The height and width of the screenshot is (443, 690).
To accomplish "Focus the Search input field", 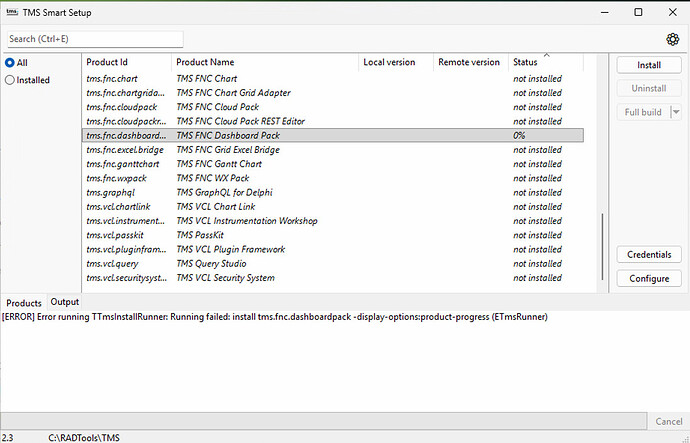I will 94,39.
